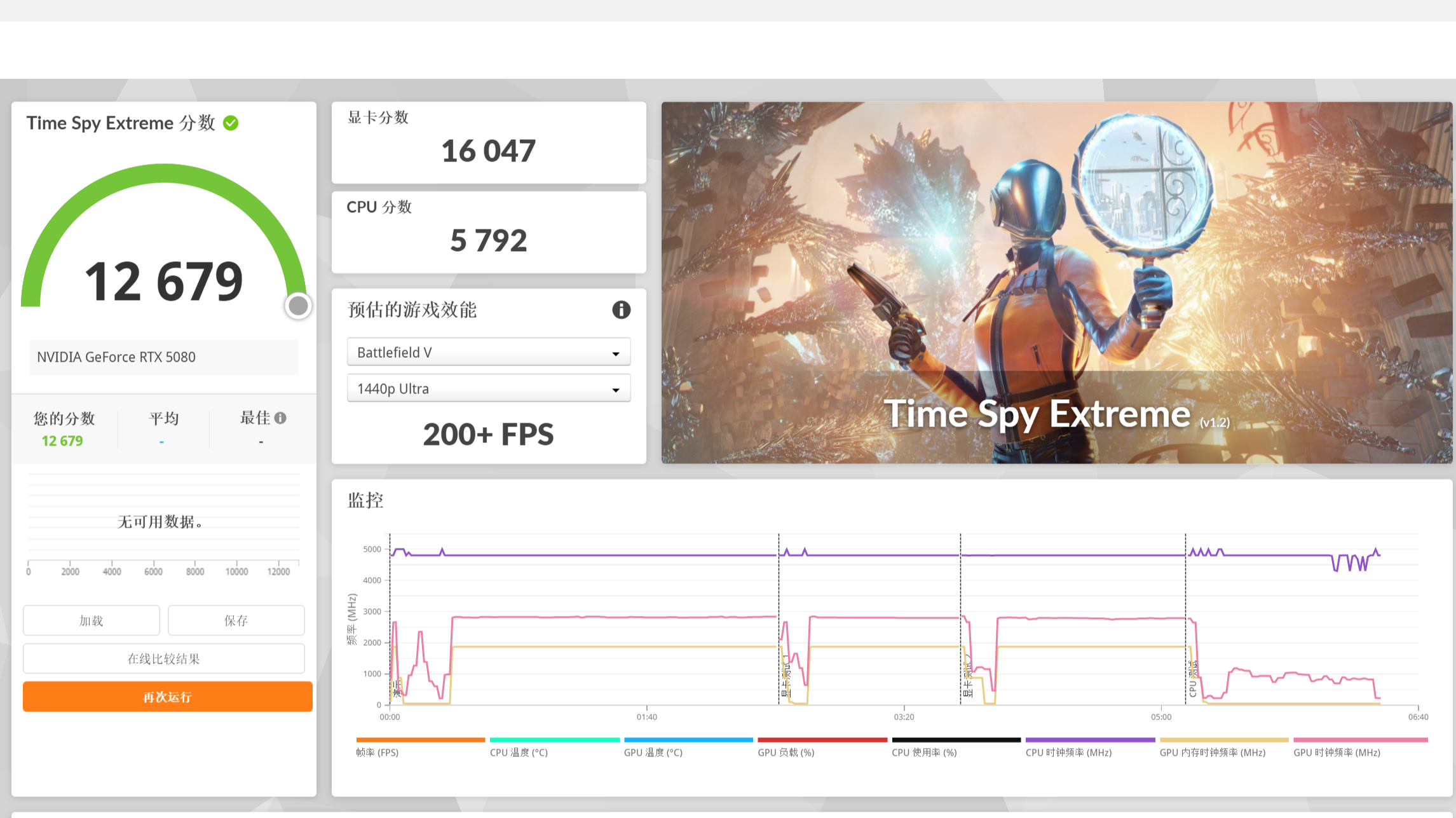Toggle 帧率 (FPS) orange legend series
This screenshot has width=1456, height=818.
point(378,752)
